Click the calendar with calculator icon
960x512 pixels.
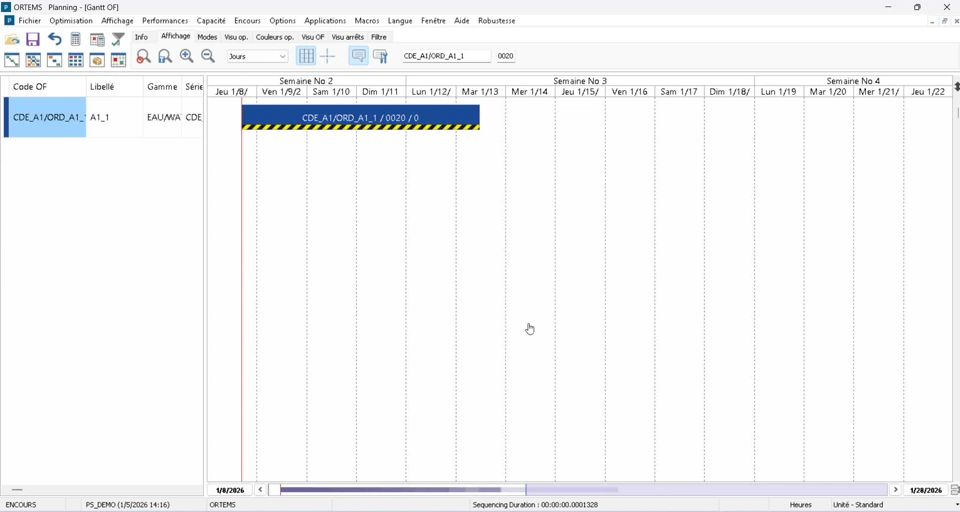coord(97,40)
